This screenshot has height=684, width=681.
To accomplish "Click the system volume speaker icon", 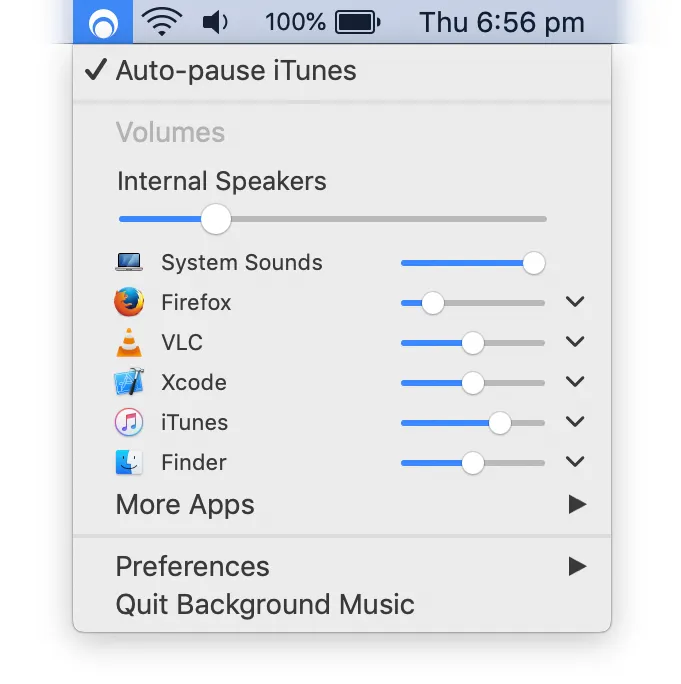I will [x=215, y=21].
